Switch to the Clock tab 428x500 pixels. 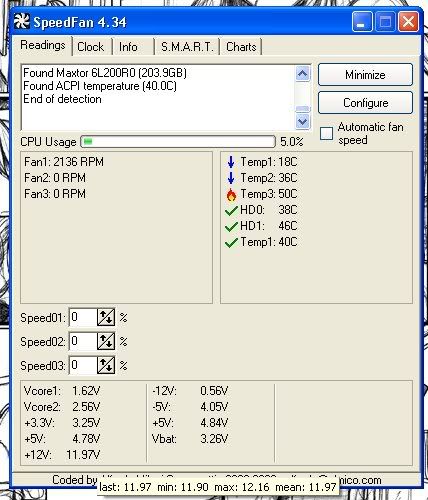point(91,47)
